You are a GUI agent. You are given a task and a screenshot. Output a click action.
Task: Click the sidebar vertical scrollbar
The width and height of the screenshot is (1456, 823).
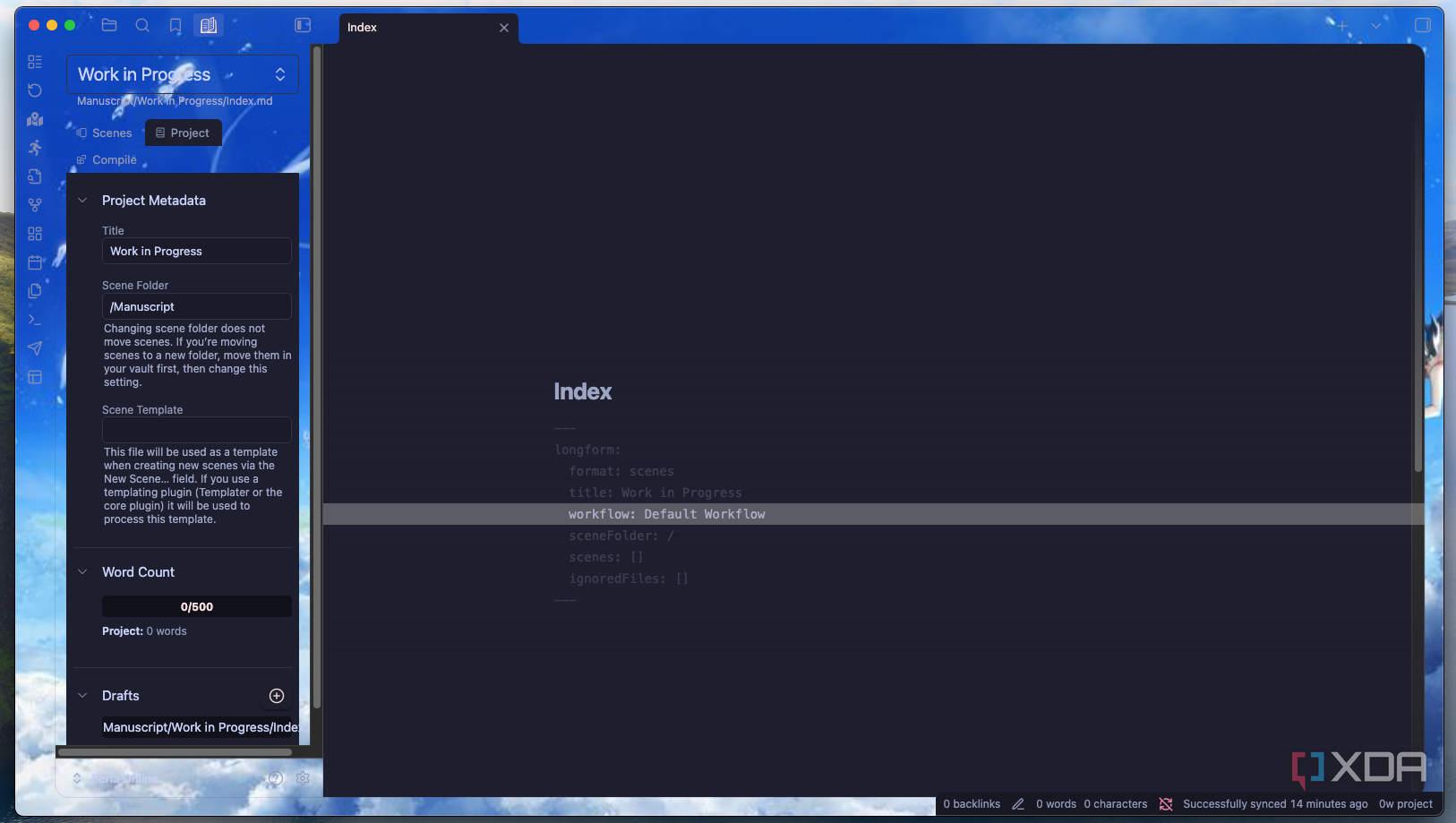tap(316, 376)
